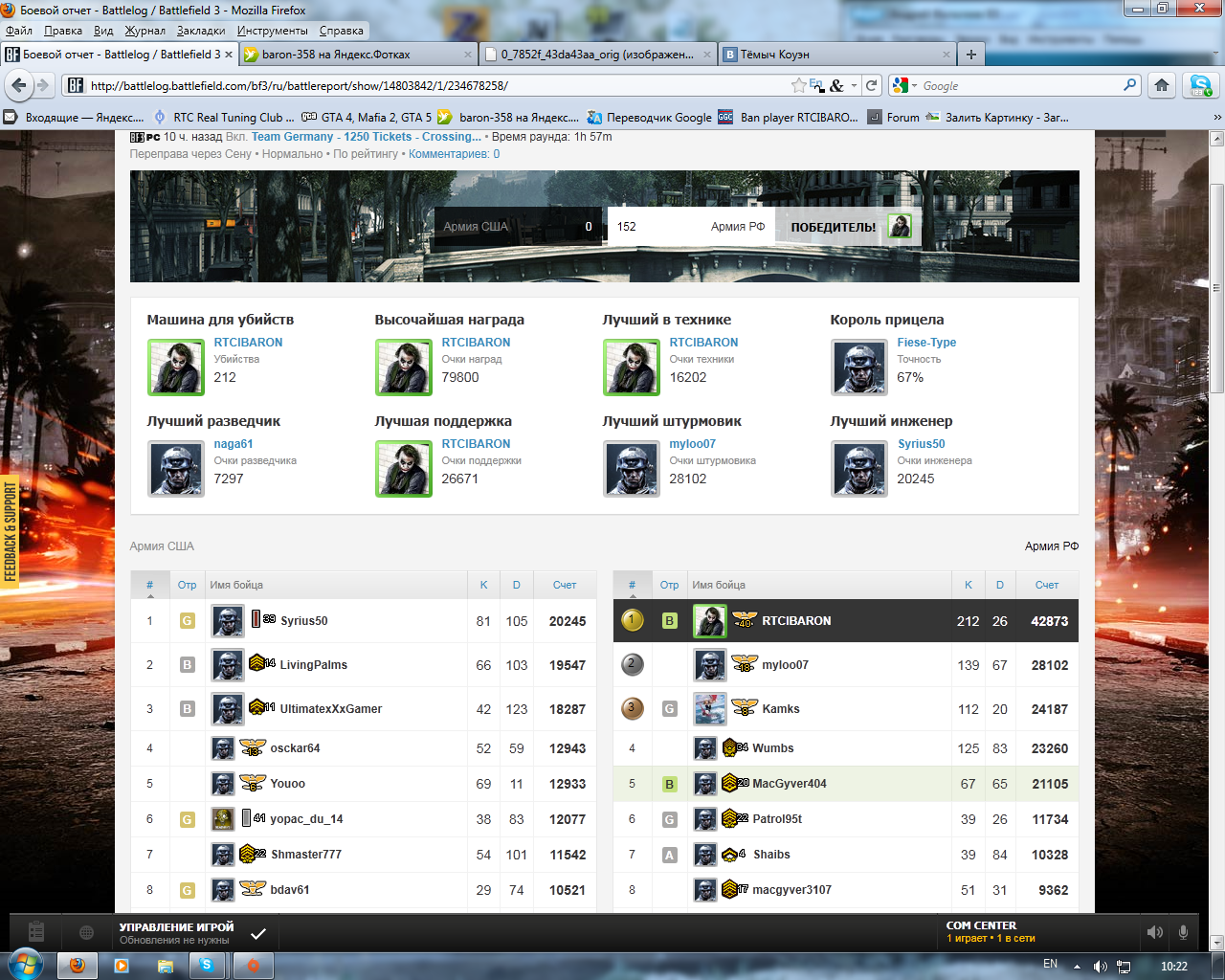Click the browser Back arrow button
Viewport: 1225px width, 980px height.
point(18,85)
